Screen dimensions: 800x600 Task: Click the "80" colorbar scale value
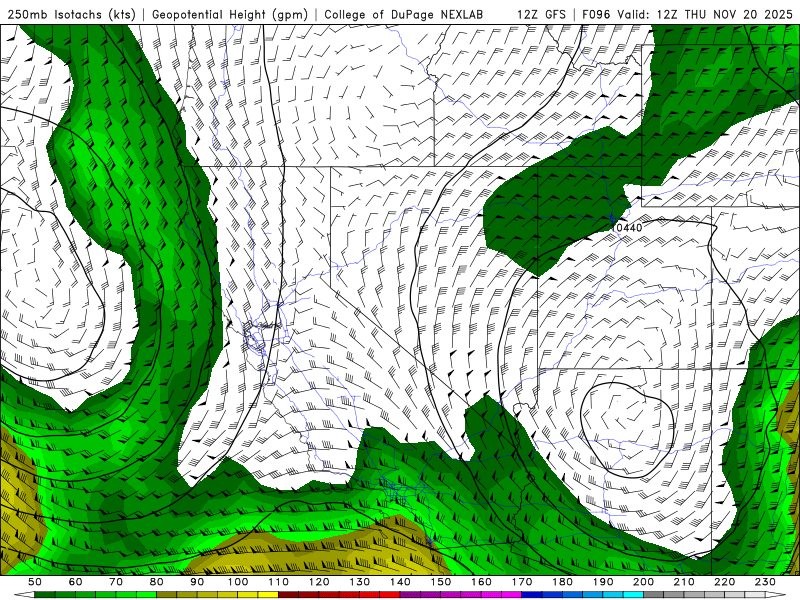point(157,582)
